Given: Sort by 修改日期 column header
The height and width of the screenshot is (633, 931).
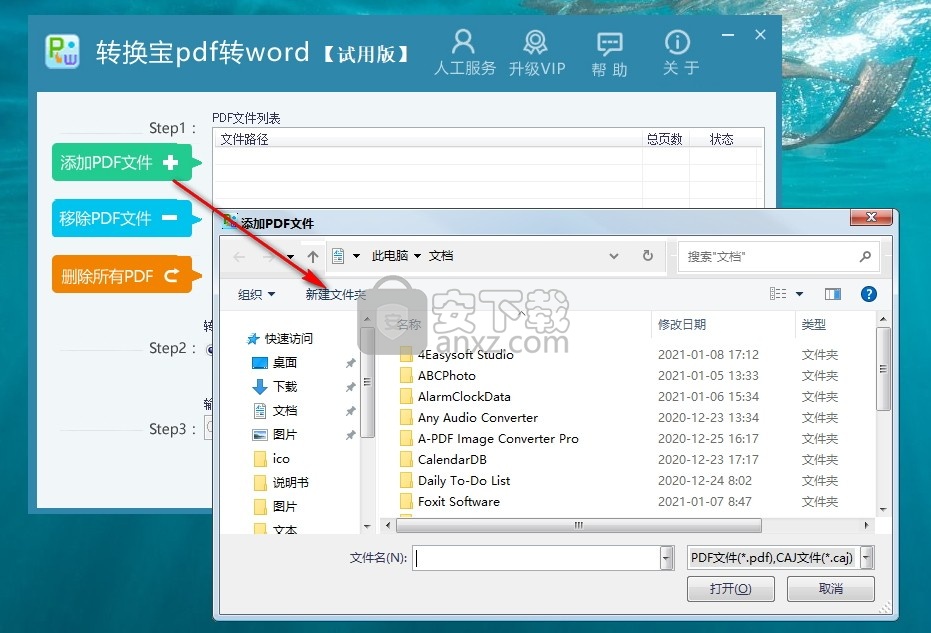Looking at the screenshot, I should tap(682, 324).
